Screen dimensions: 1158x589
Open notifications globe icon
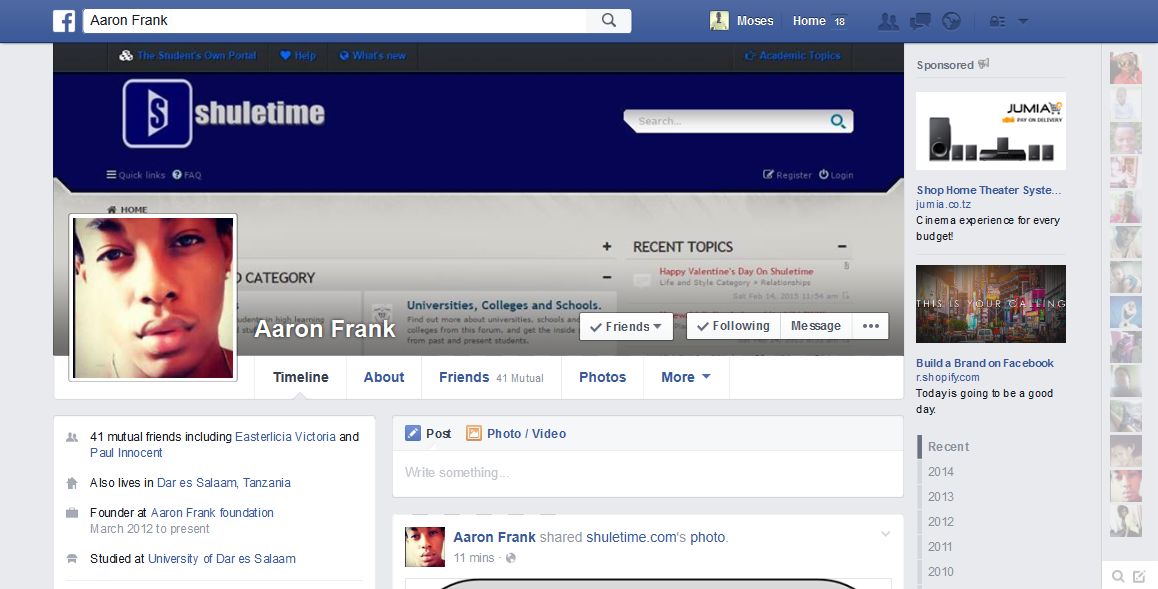click(x=951, y=21)
